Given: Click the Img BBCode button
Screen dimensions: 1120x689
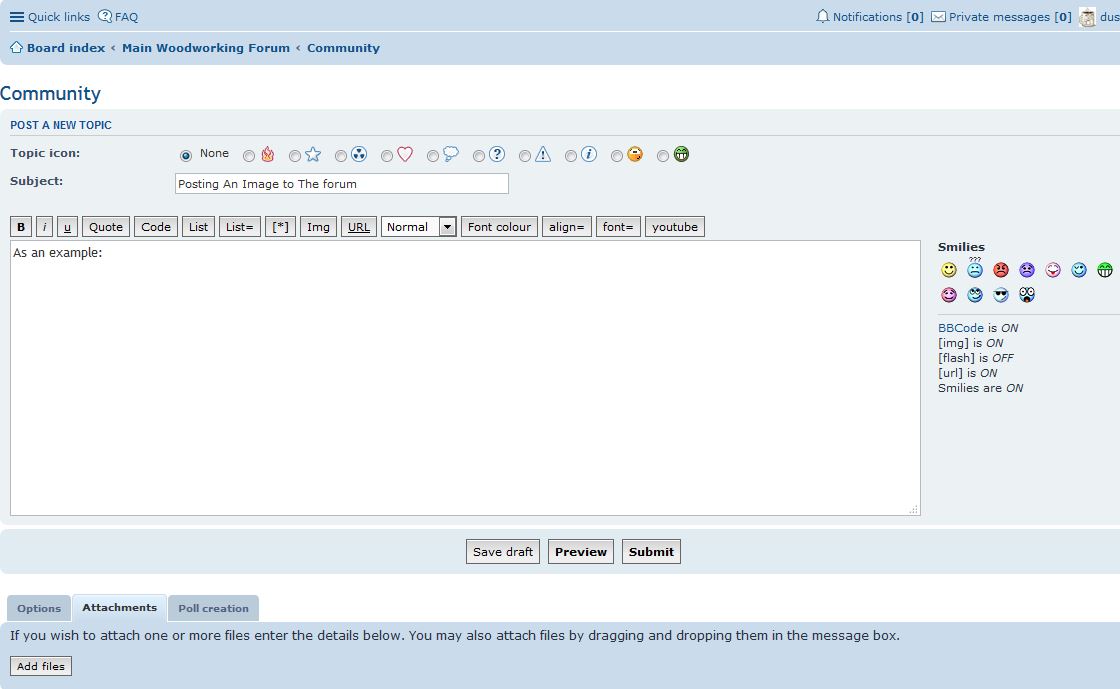Looking at the screenshot, I should pos(319,227).
